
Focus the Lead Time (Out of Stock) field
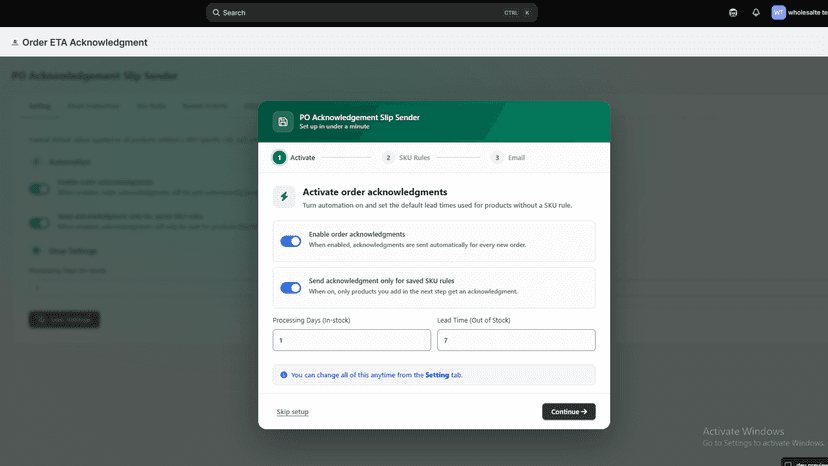516,340
